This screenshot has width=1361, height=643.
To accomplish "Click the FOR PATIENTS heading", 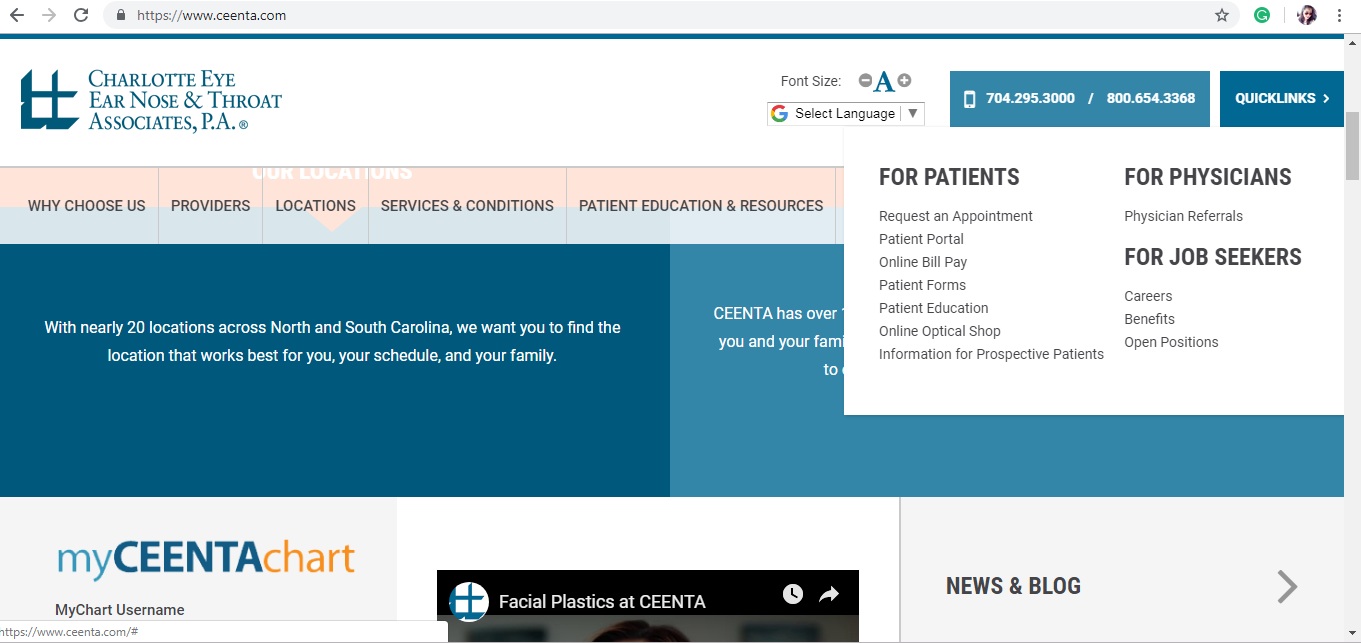I will point(949,177).
